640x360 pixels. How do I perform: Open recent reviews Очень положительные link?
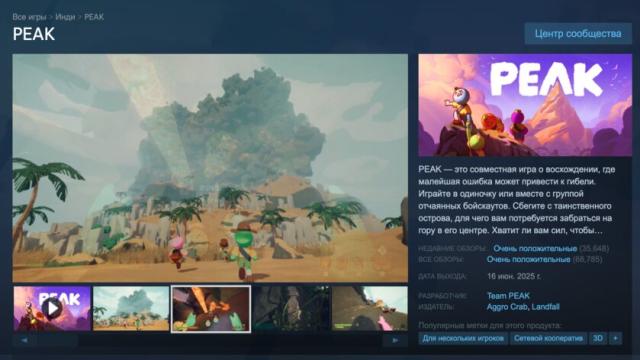[x=535, y=249]
